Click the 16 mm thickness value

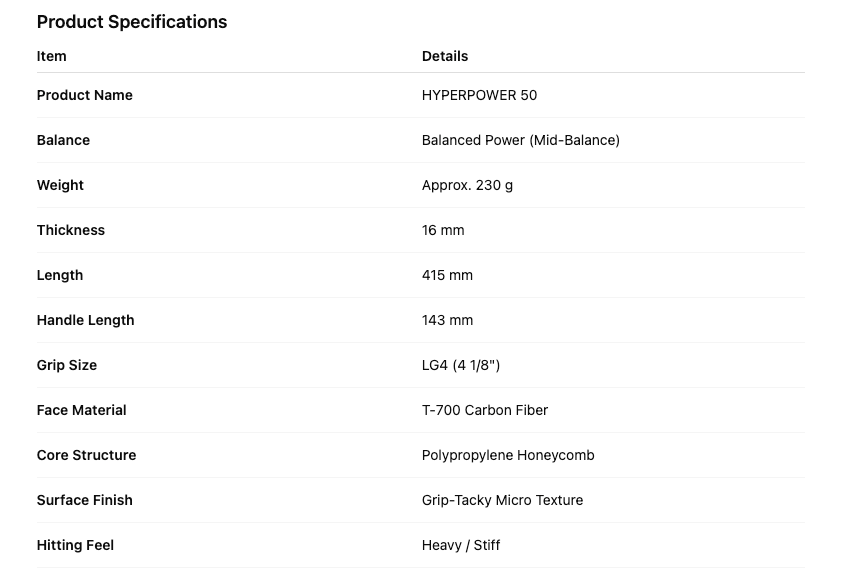(x=443, y=230)
